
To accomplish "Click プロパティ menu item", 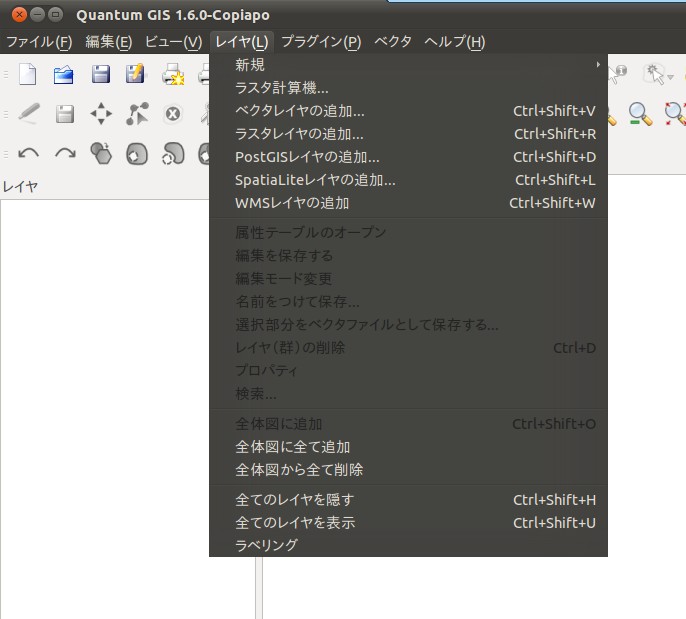I will [x=408, y=371].
